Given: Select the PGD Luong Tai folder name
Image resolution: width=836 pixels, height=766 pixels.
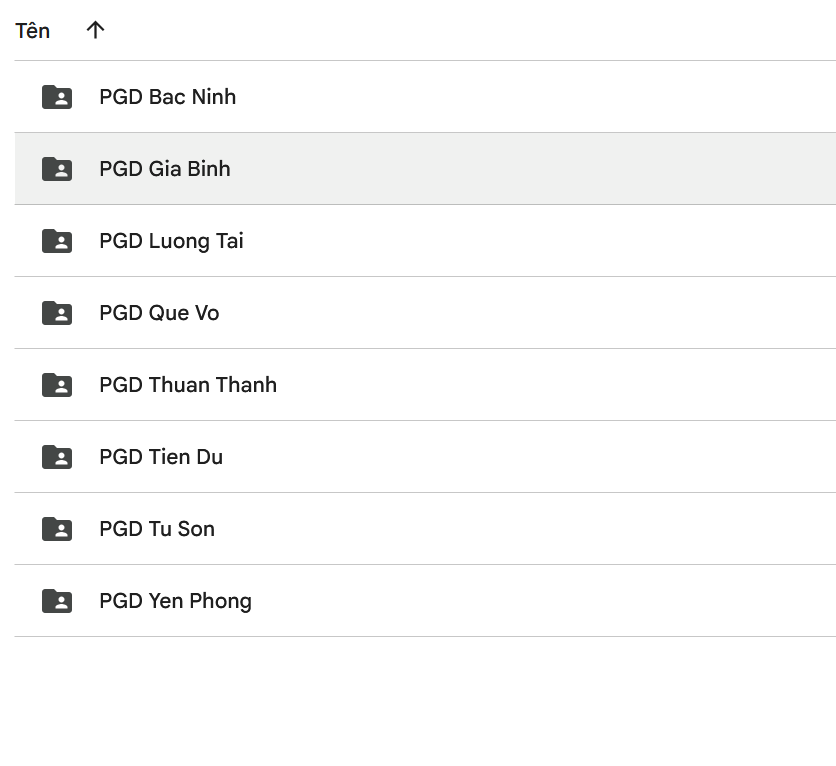Looking at the screenshot, I should pos(171,241).
